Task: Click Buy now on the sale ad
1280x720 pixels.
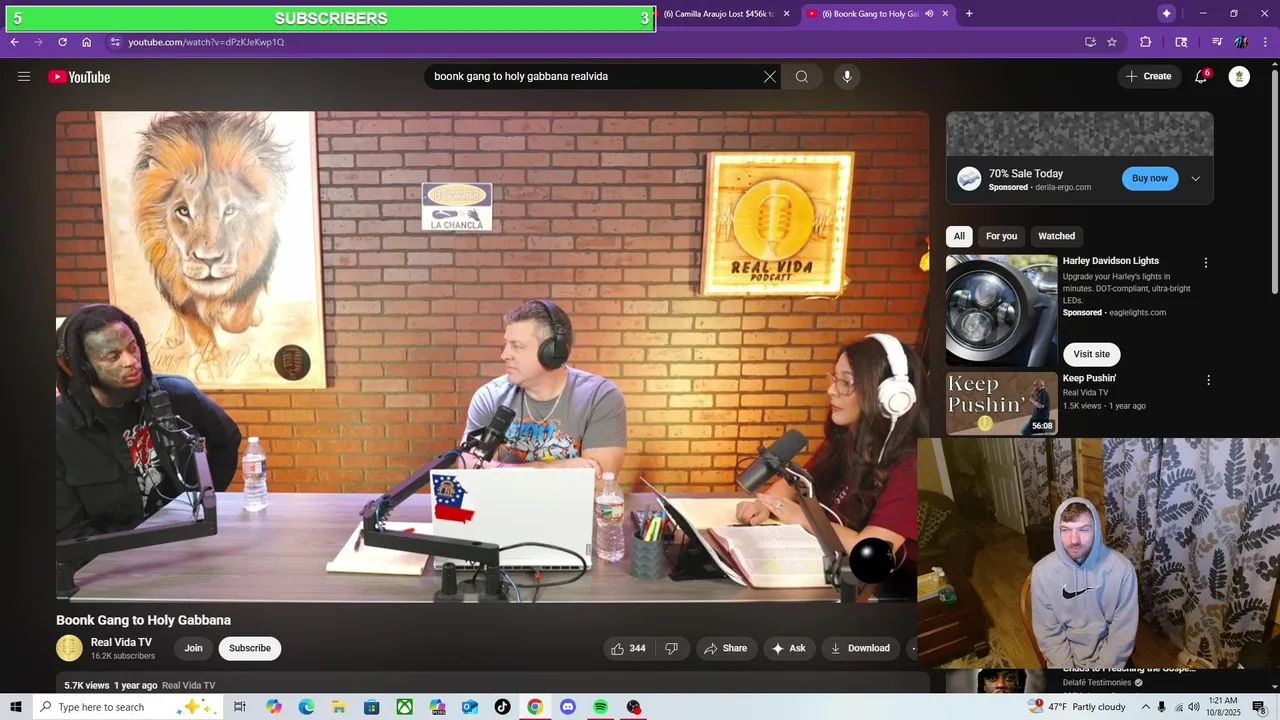Action: pos(1149,178)
